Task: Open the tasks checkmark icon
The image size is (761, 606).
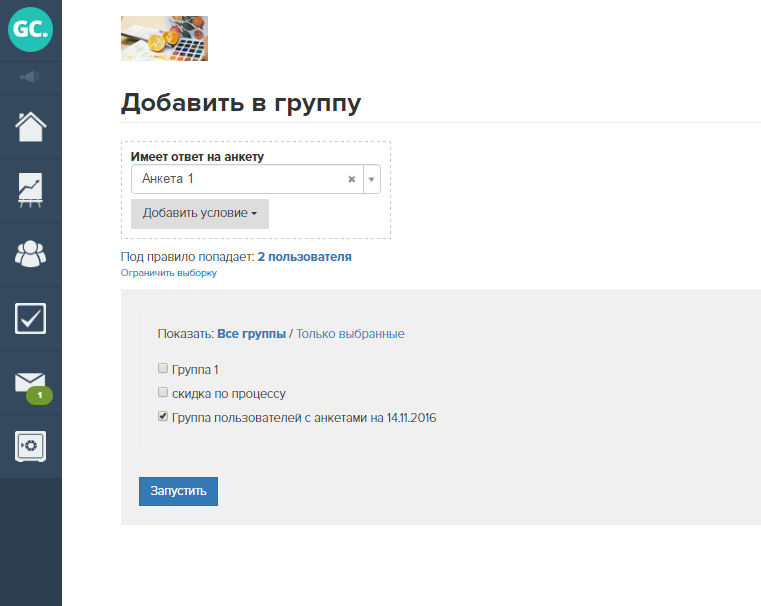Action: tap(31, 318)
